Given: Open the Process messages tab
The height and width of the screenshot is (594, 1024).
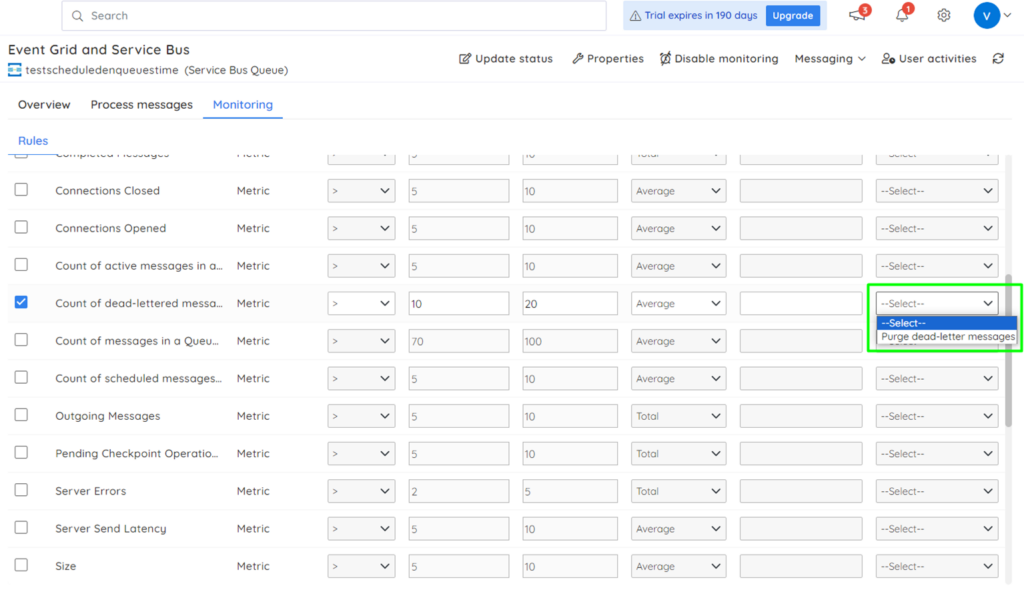Looking at the screenshot, I should pyautogui.click(x=141, y=104).
